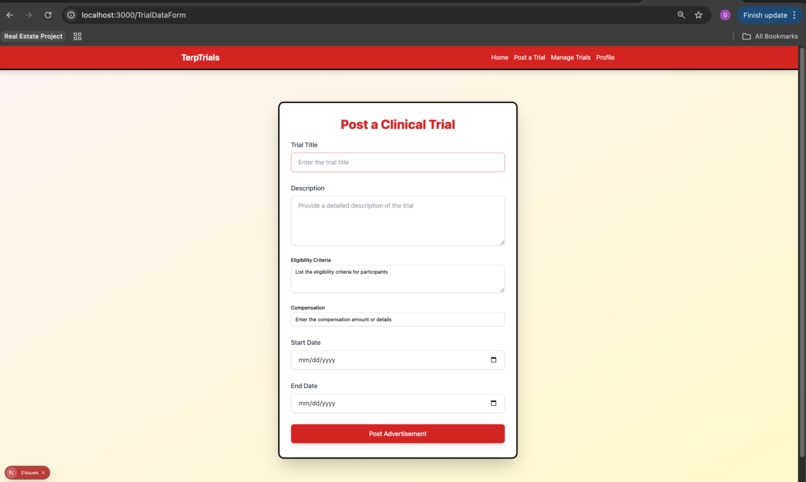Open the zoom magnifier icon in address bar
Screen dimensions: 806x482
pyautogui.click(x=681, y=15)
